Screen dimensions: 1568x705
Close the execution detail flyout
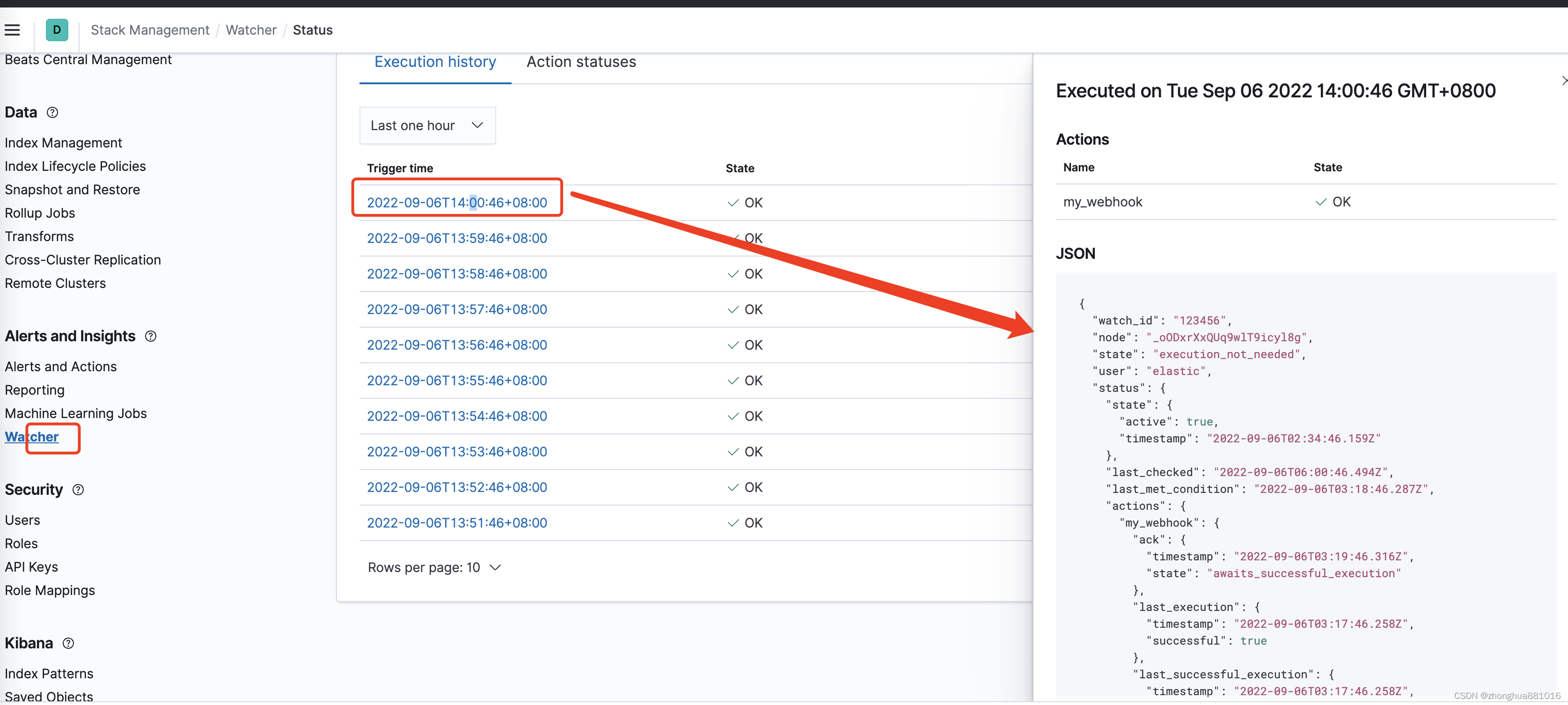[1563, 81]
